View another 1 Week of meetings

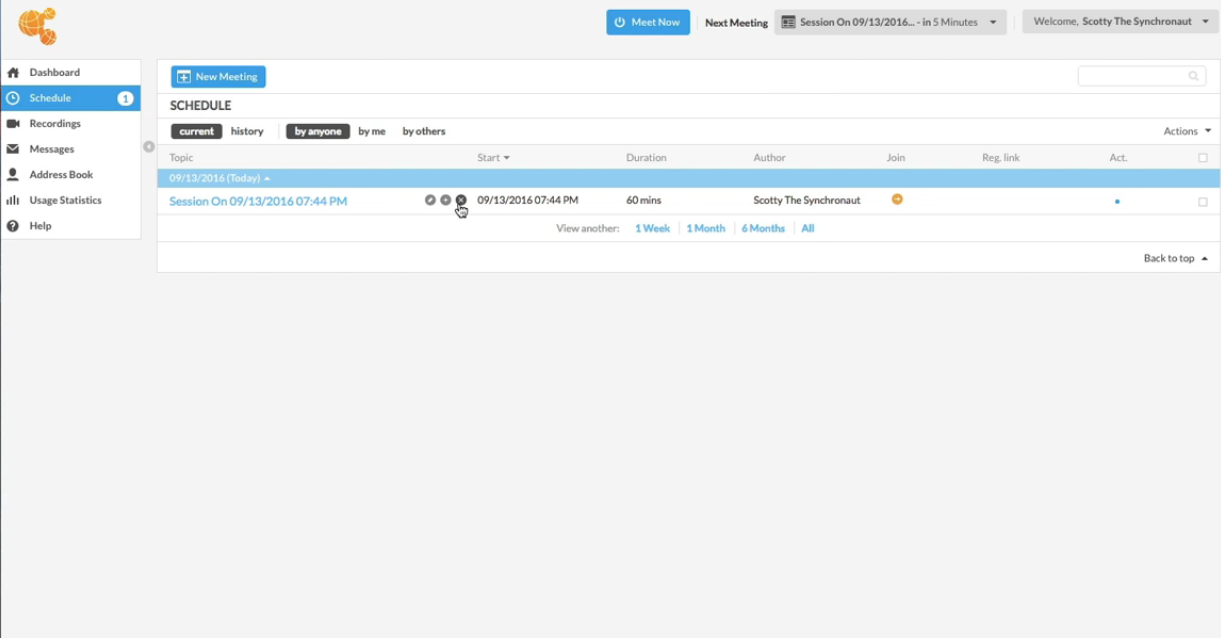click(652, 228)
